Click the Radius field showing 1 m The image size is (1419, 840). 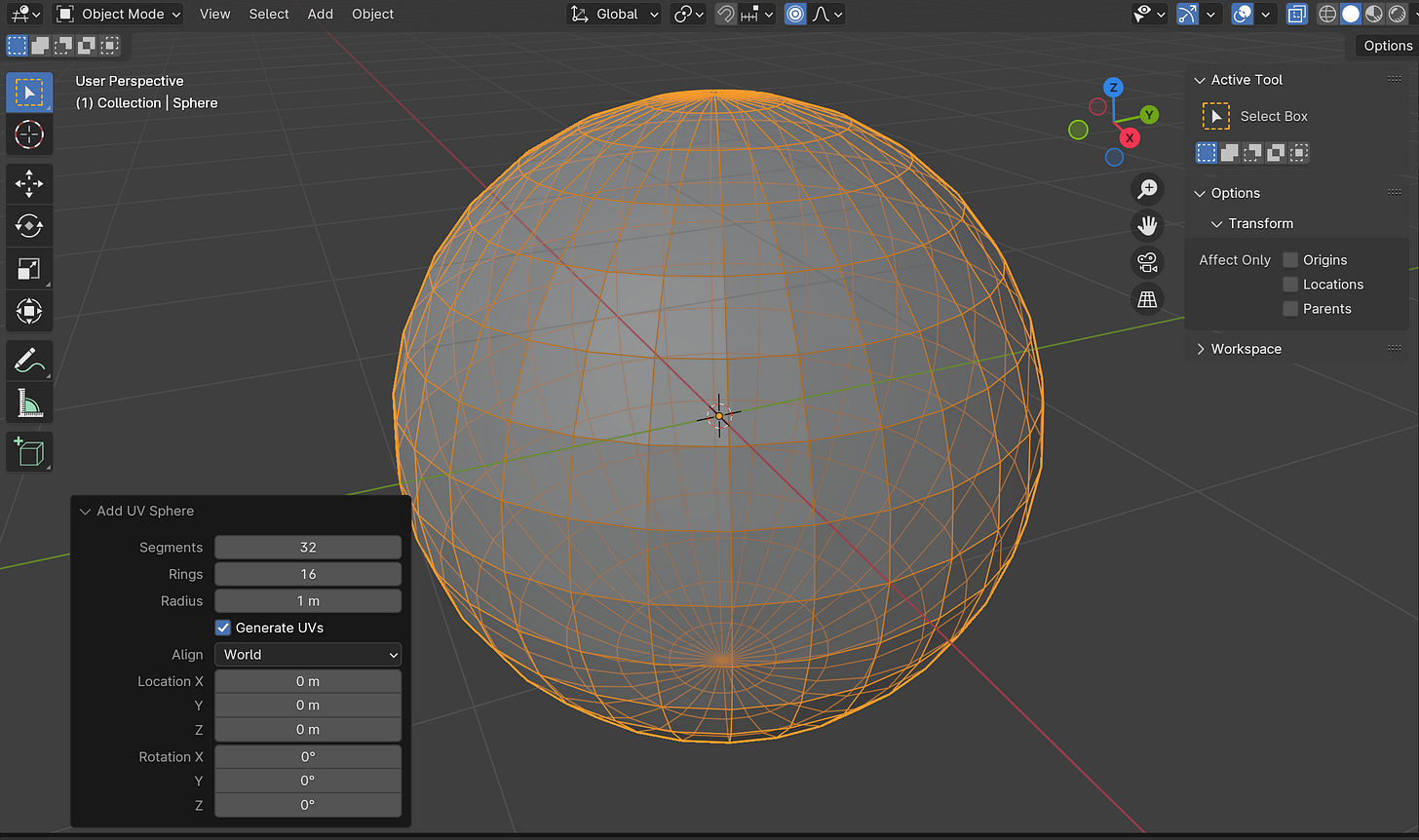[x=308, y=601]
